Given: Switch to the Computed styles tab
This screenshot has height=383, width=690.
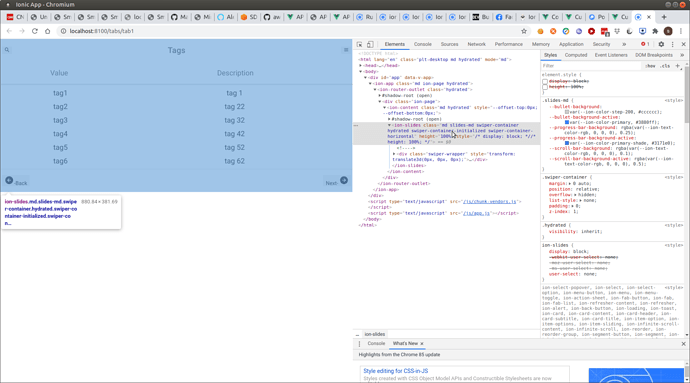Looking at the screenshot, I should pyautogui.click(x=576, y=55).
